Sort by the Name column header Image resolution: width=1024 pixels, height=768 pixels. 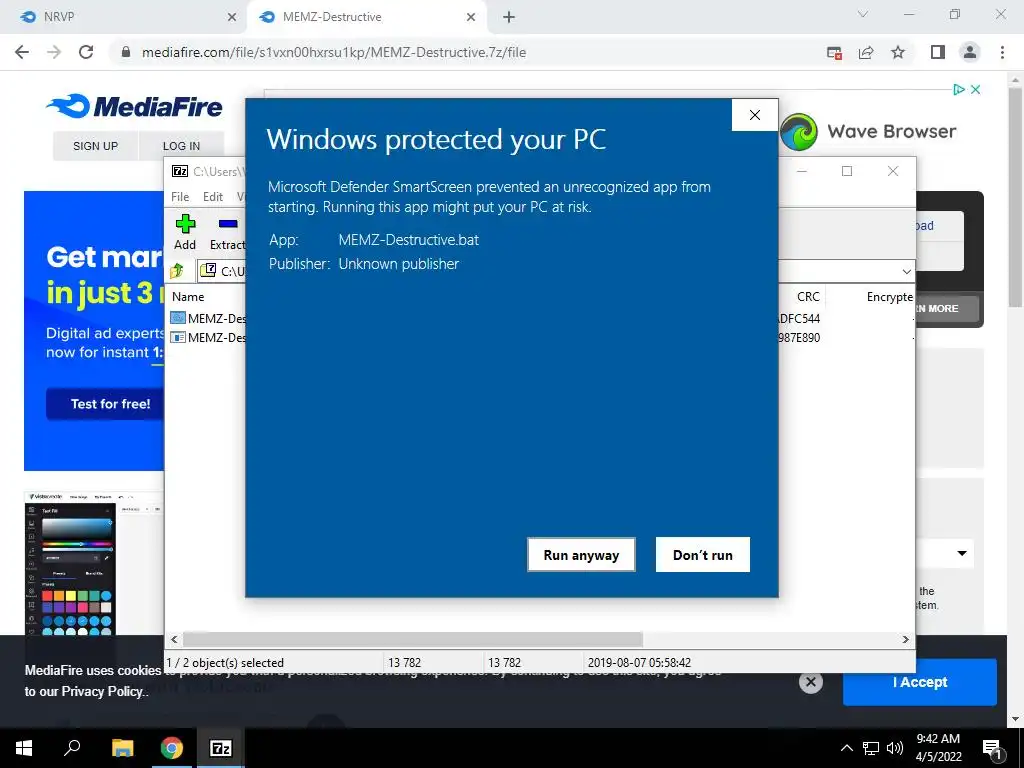[188, 296]
